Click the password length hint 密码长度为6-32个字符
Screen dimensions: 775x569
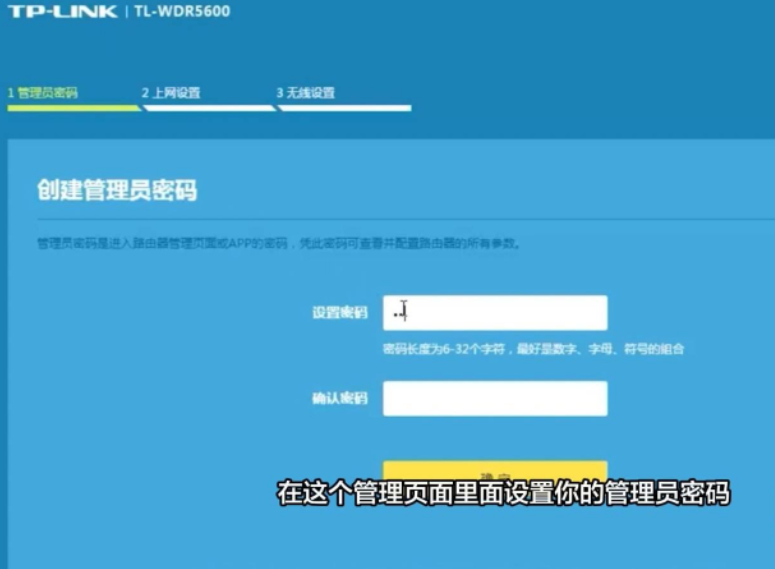point(444,350)
